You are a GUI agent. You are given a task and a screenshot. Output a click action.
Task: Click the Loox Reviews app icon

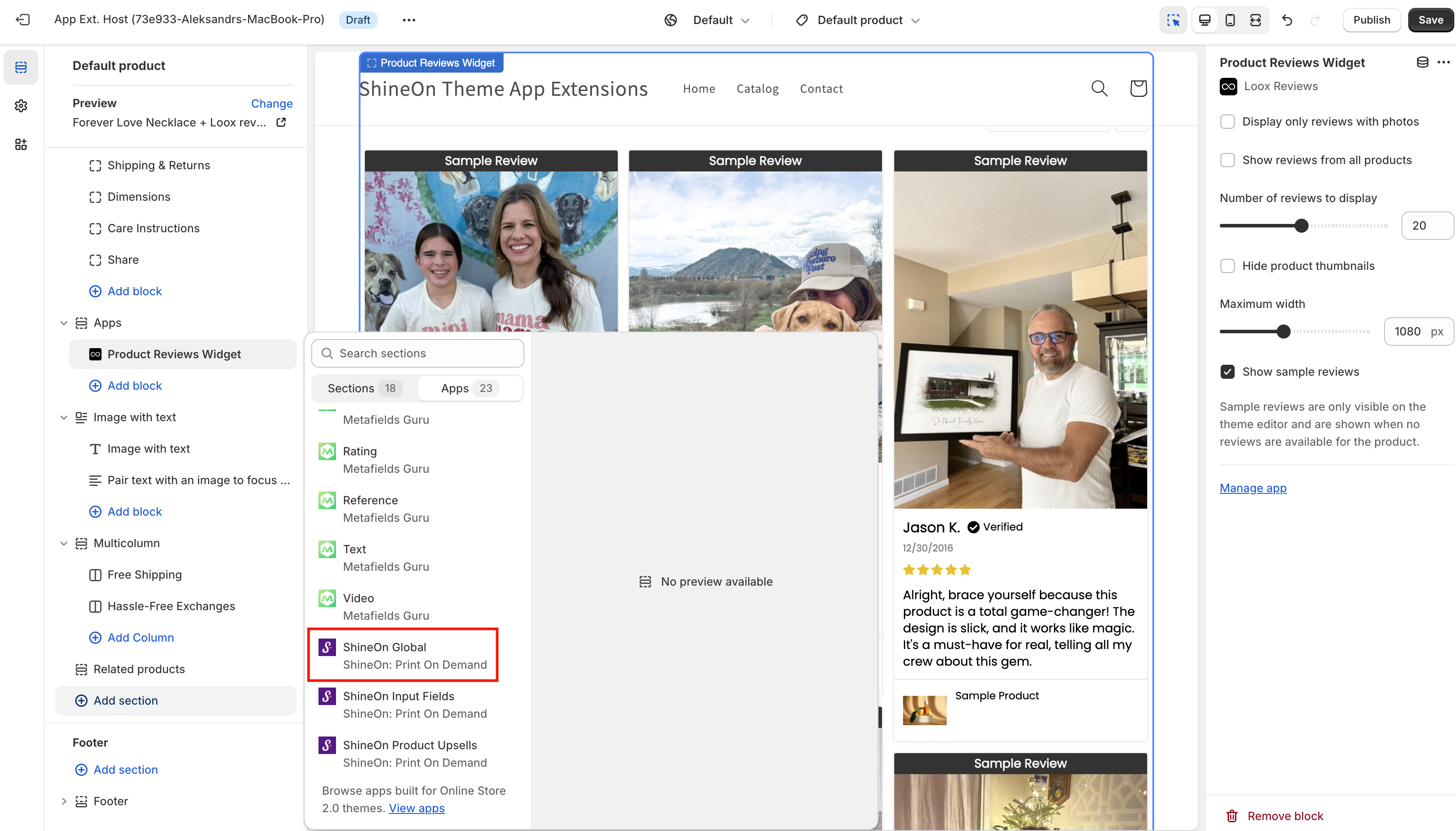[1228, 86]
